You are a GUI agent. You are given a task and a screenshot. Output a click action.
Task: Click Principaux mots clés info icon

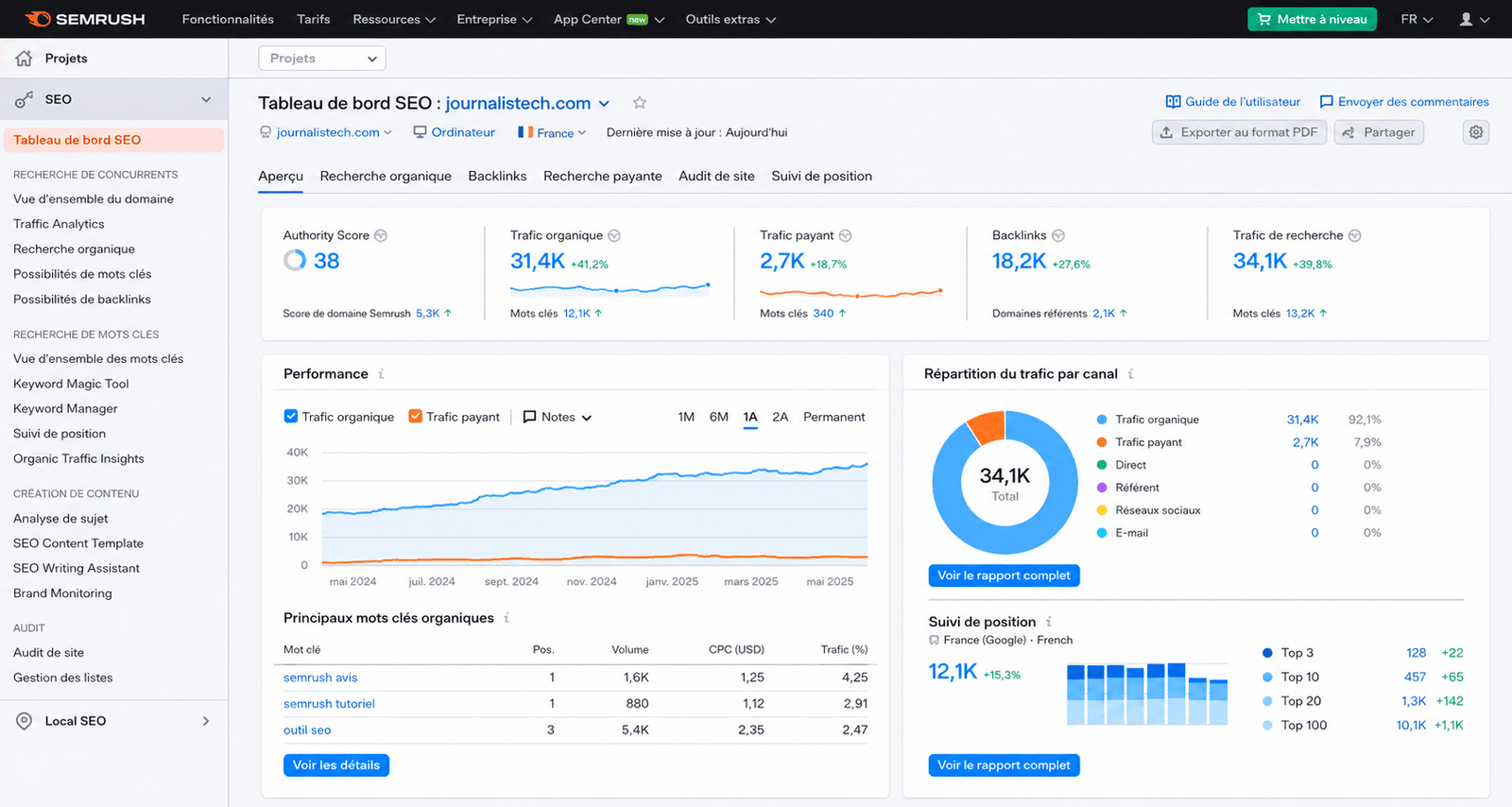(x=507, y=618)
